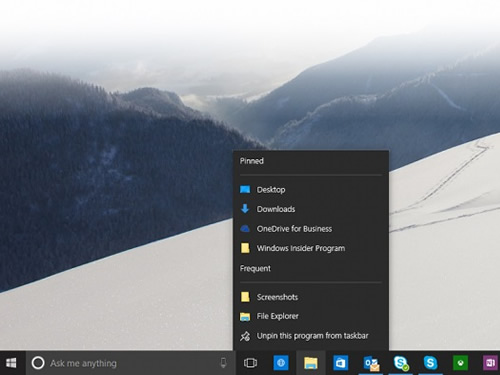Click the Frequent section heading
Viewport: 500px width, 375px height.
255,268
